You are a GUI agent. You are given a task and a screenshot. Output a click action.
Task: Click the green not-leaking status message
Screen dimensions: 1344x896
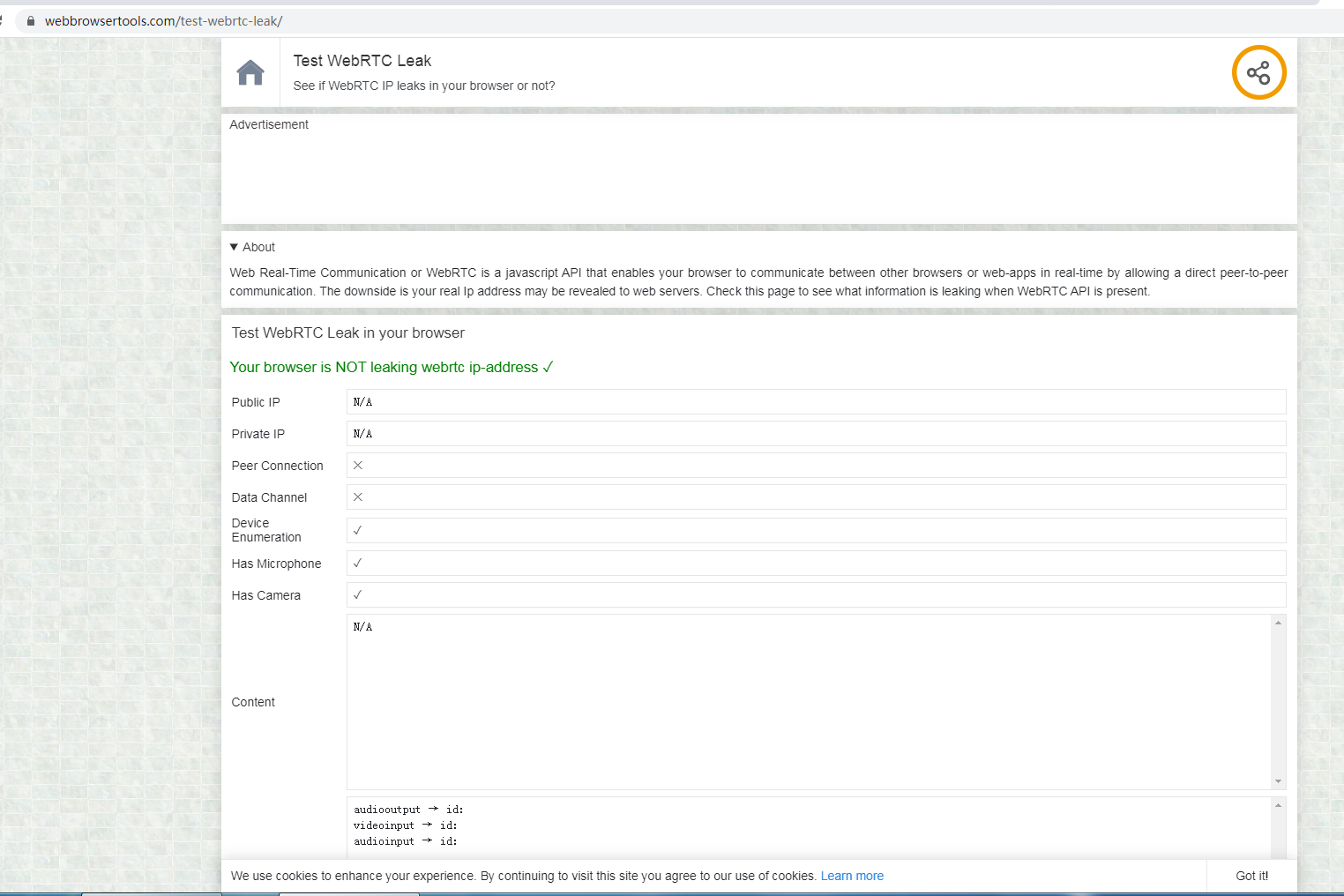pos(391,367)
